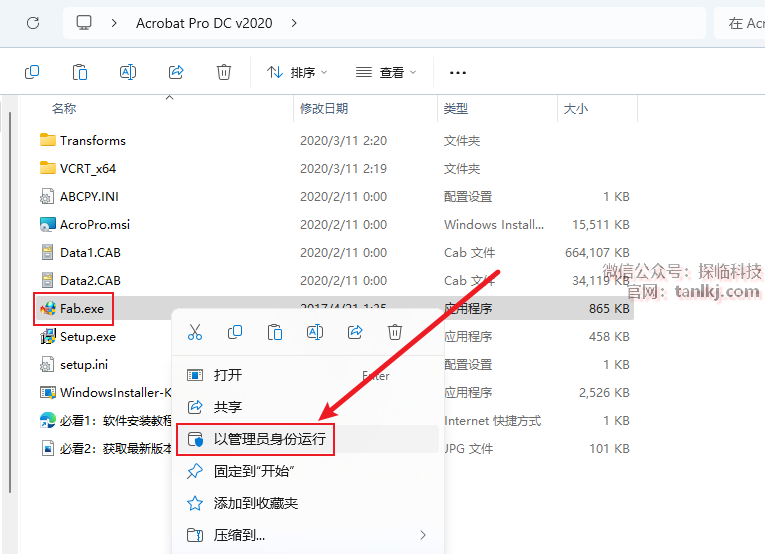Choose 固定到"开始" in context menu

tap(308, 471)
